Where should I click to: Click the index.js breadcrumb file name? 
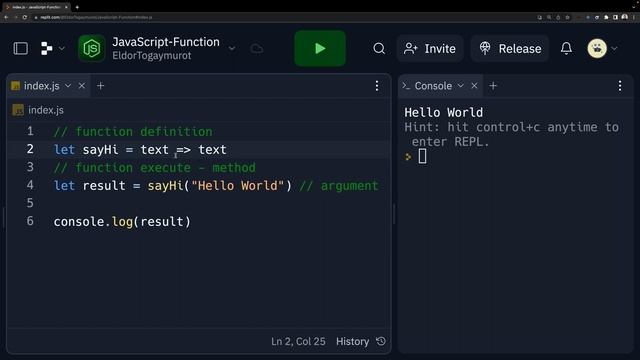click(46, 110)
